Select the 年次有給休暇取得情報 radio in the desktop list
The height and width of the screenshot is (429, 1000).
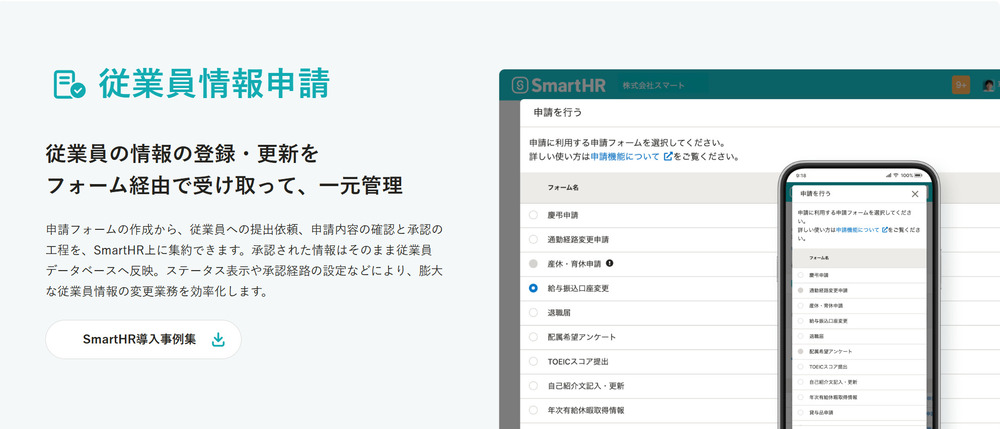(533, 410)
